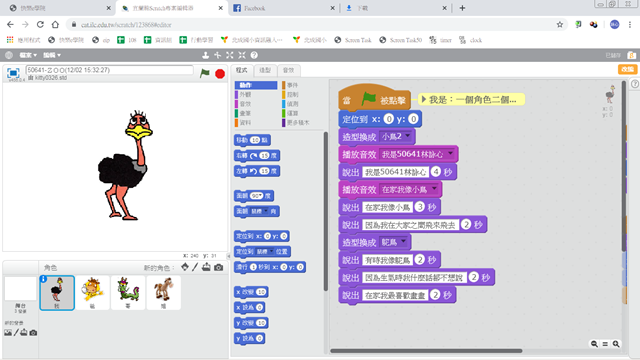Open the costume dropdown showing 鴕鳥
The width and height of the screenshot is (640, 360).
point(393,242)
